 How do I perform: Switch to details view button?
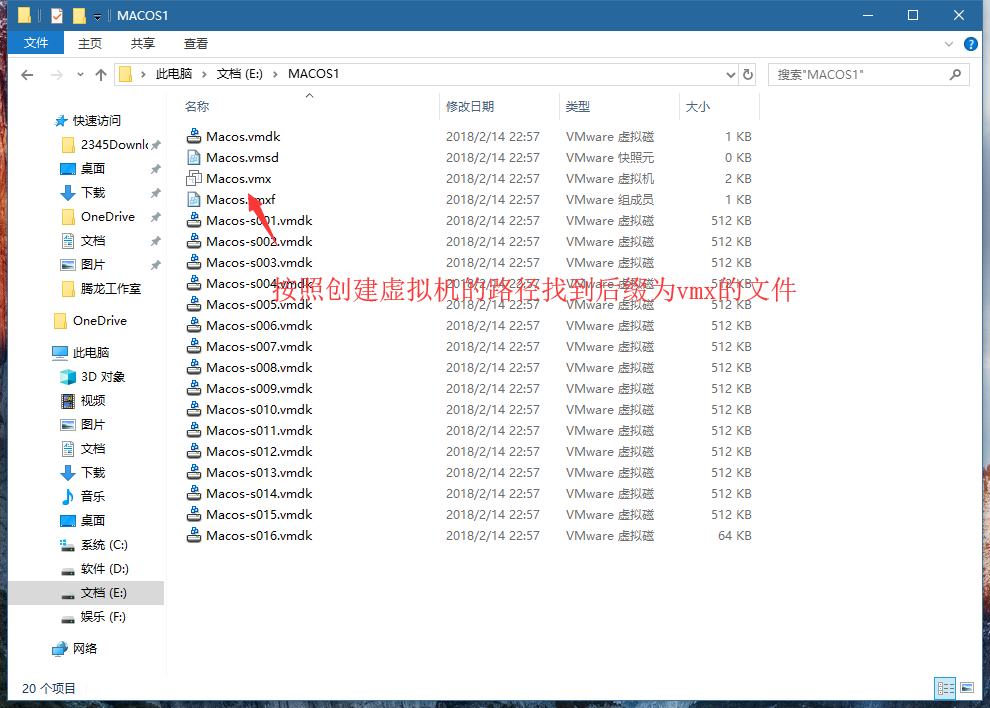945,688
